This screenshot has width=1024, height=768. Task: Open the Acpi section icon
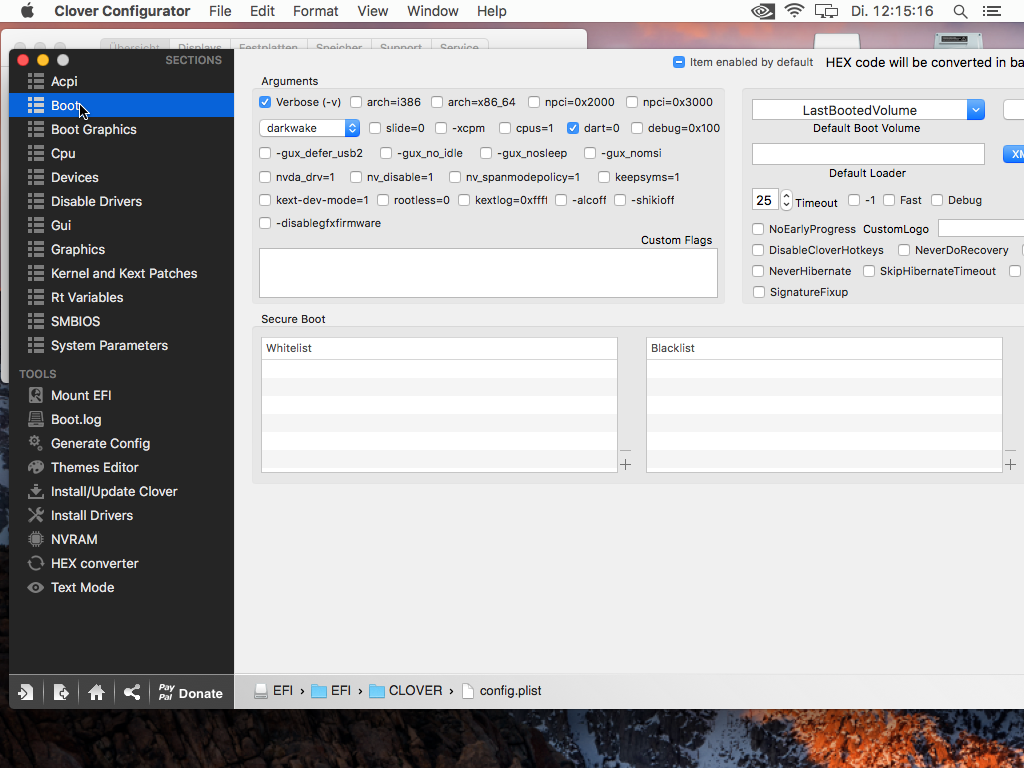[35, 82]
